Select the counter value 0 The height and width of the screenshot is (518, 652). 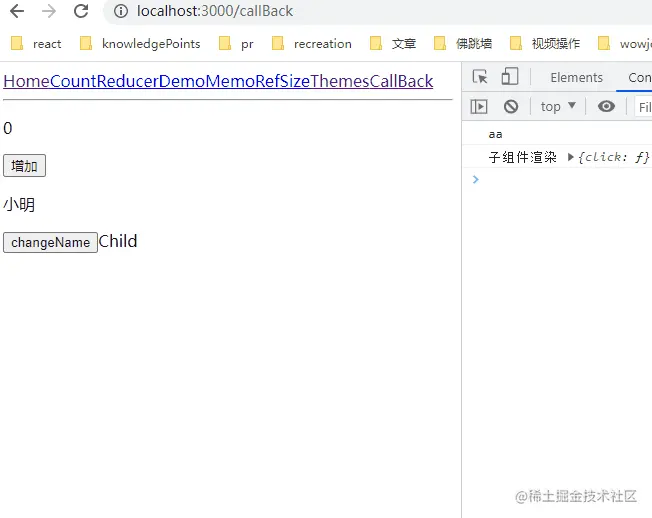pos(7,128)
